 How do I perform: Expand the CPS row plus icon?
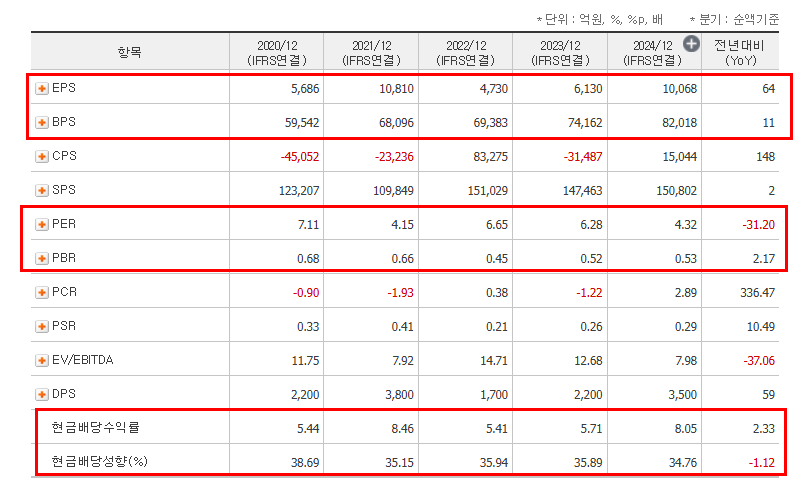(x=42, y=156)
